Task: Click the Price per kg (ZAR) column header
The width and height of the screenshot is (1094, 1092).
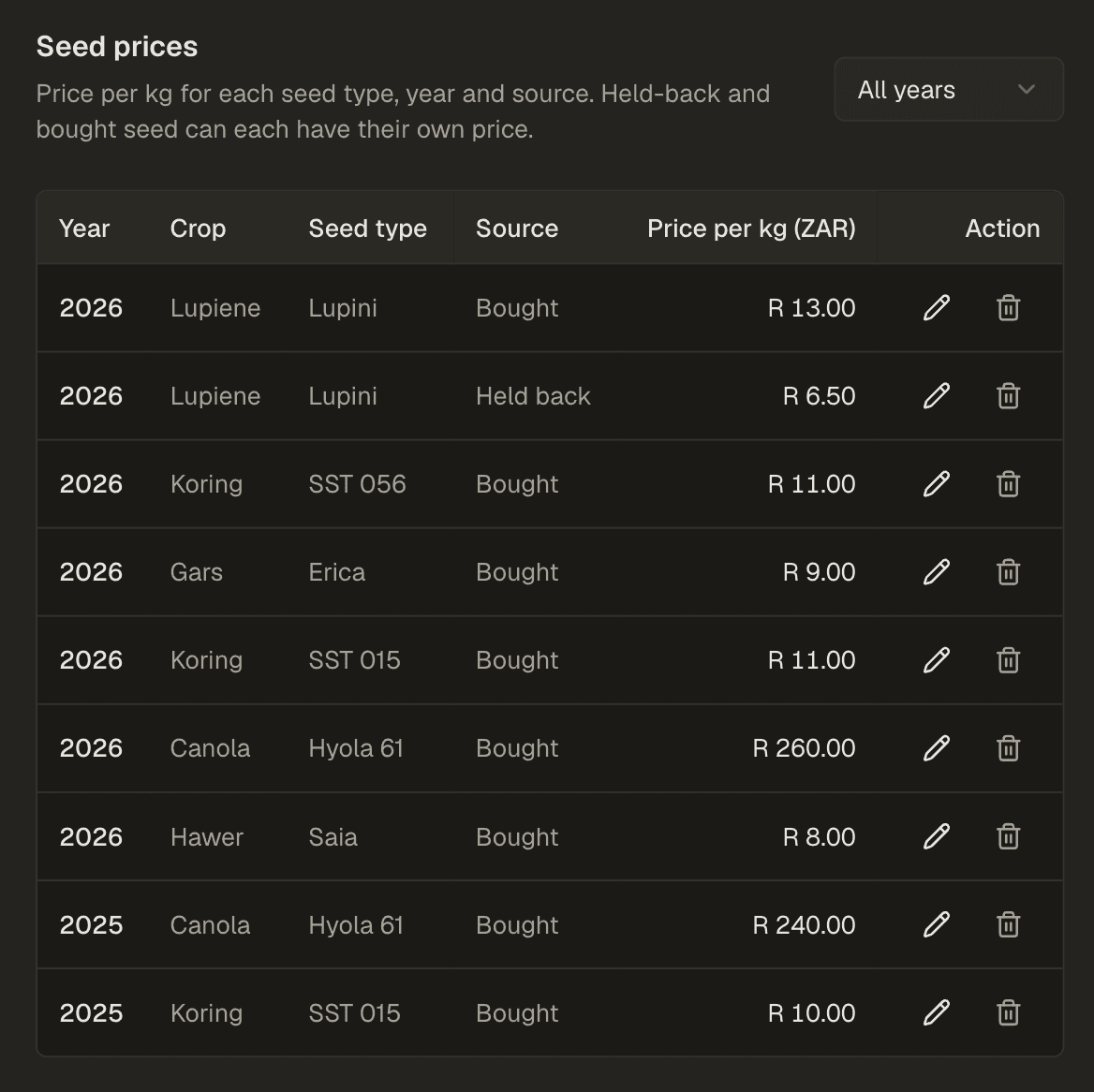Action: (751, 229)
